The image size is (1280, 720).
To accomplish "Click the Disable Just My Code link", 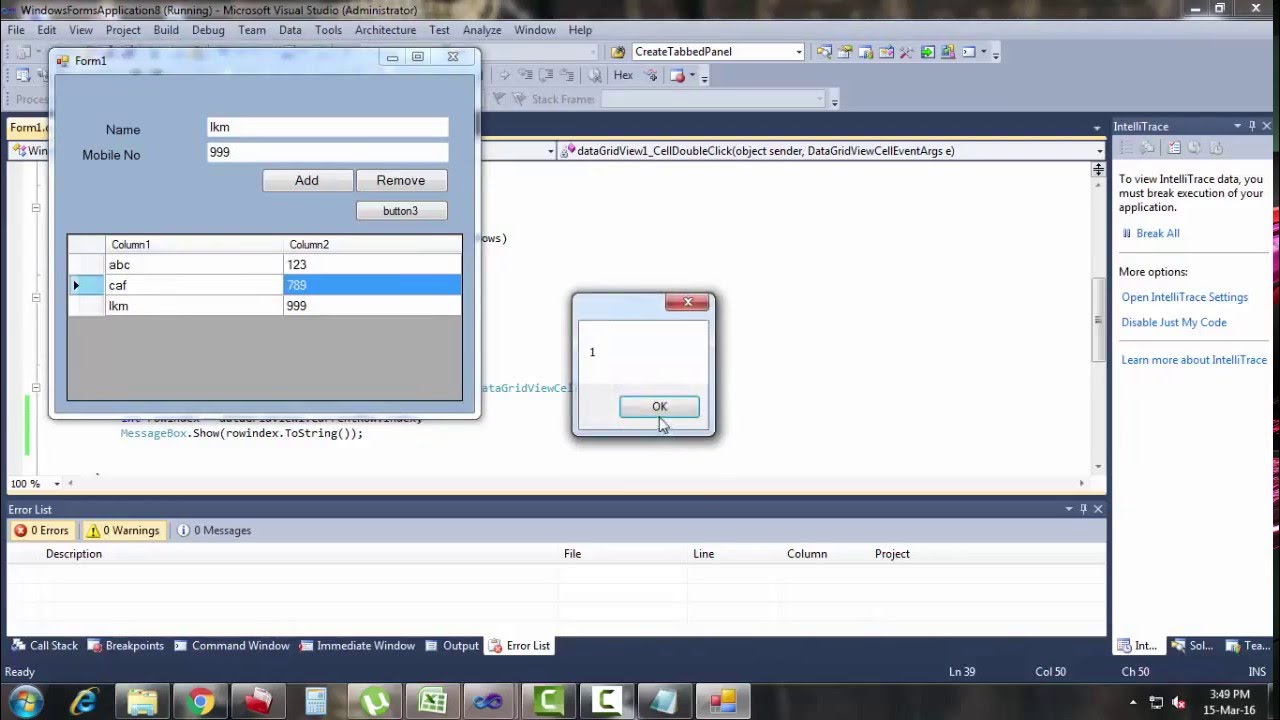I will point(1173,322).
